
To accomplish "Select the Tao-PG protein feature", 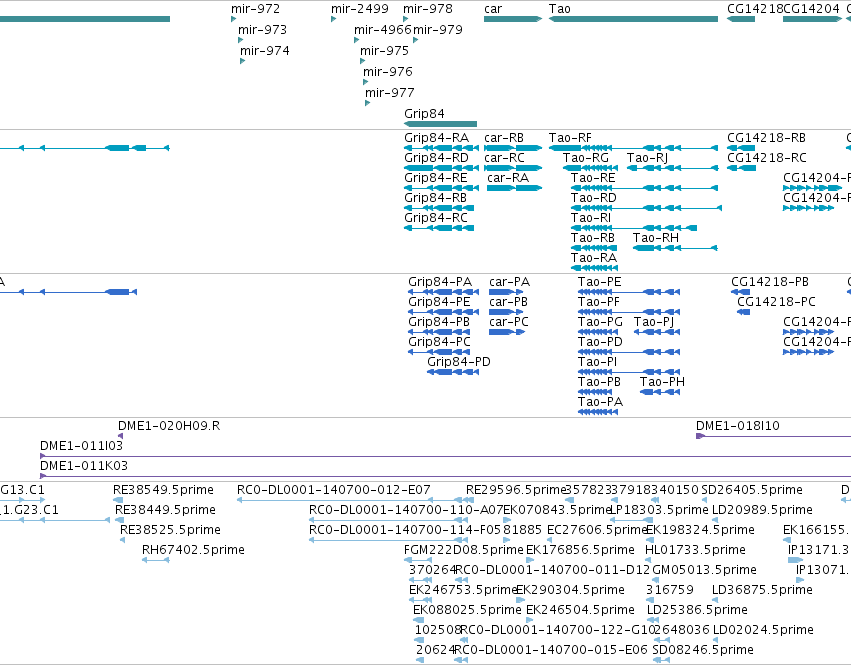I will 598,332.
